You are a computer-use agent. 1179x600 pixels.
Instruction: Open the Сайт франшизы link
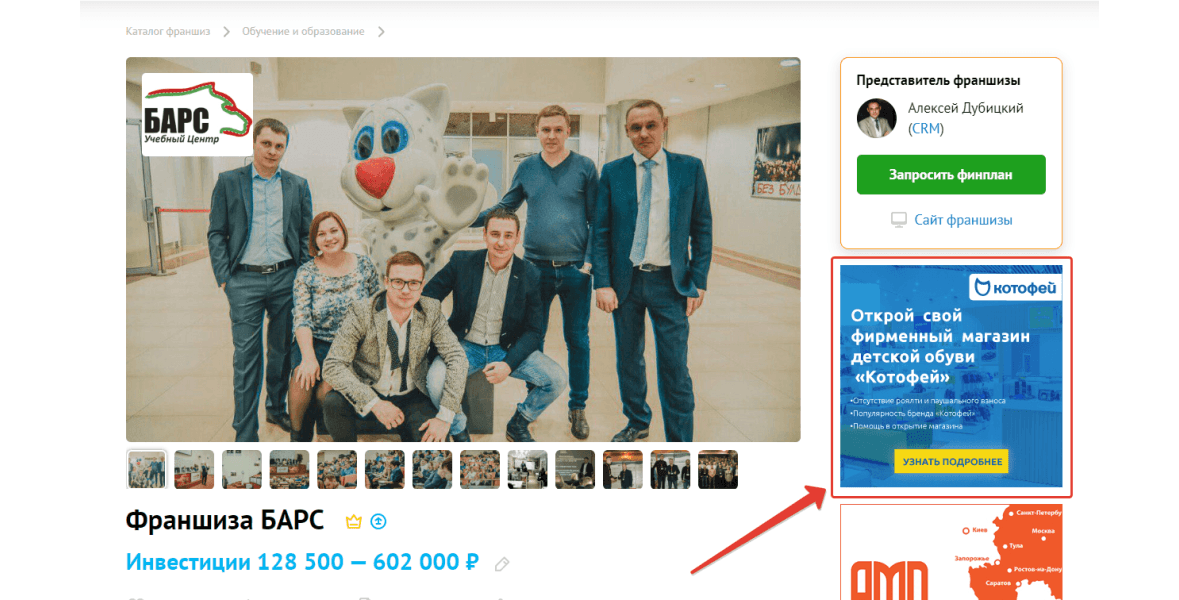coord(963,220)
